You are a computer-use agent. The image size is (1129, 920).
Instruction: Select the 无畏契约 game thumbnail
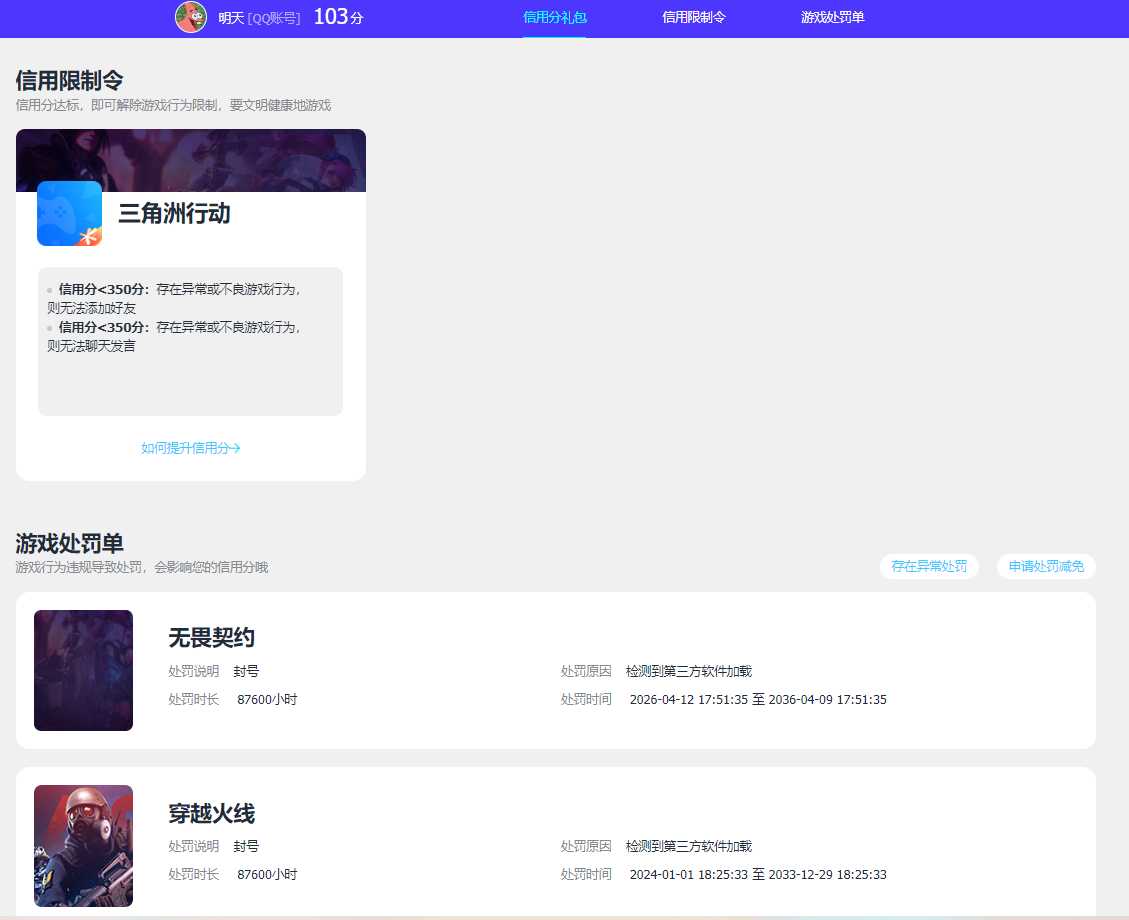point(84,670)
